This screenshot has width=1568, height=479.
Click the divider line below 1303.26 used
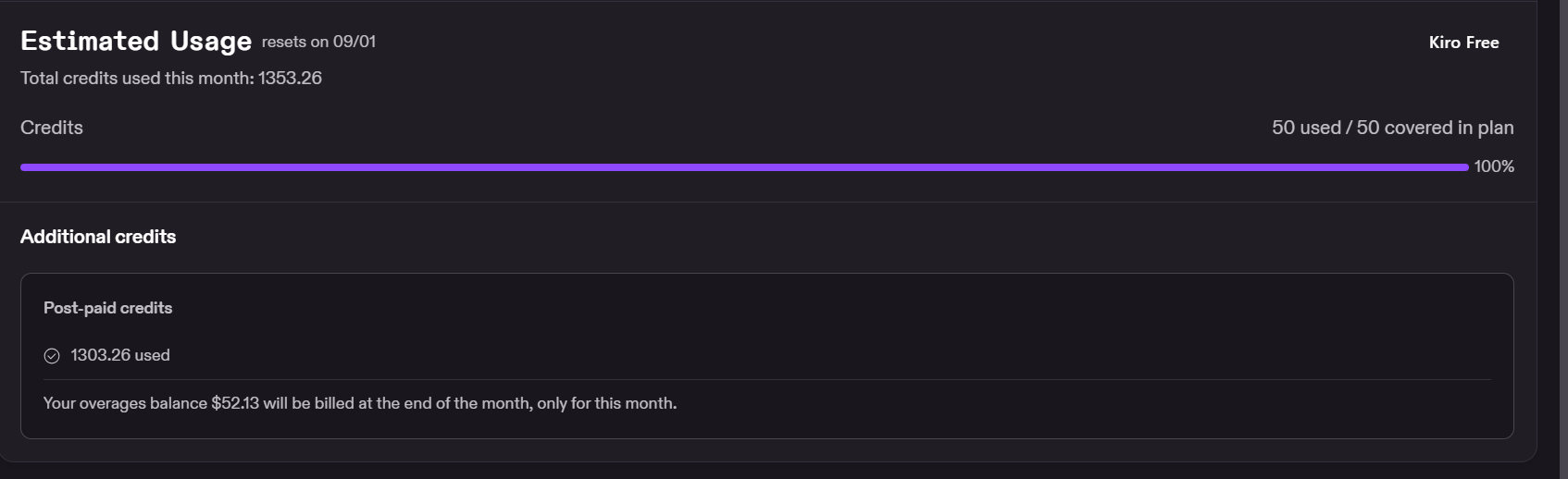[767, 379]
